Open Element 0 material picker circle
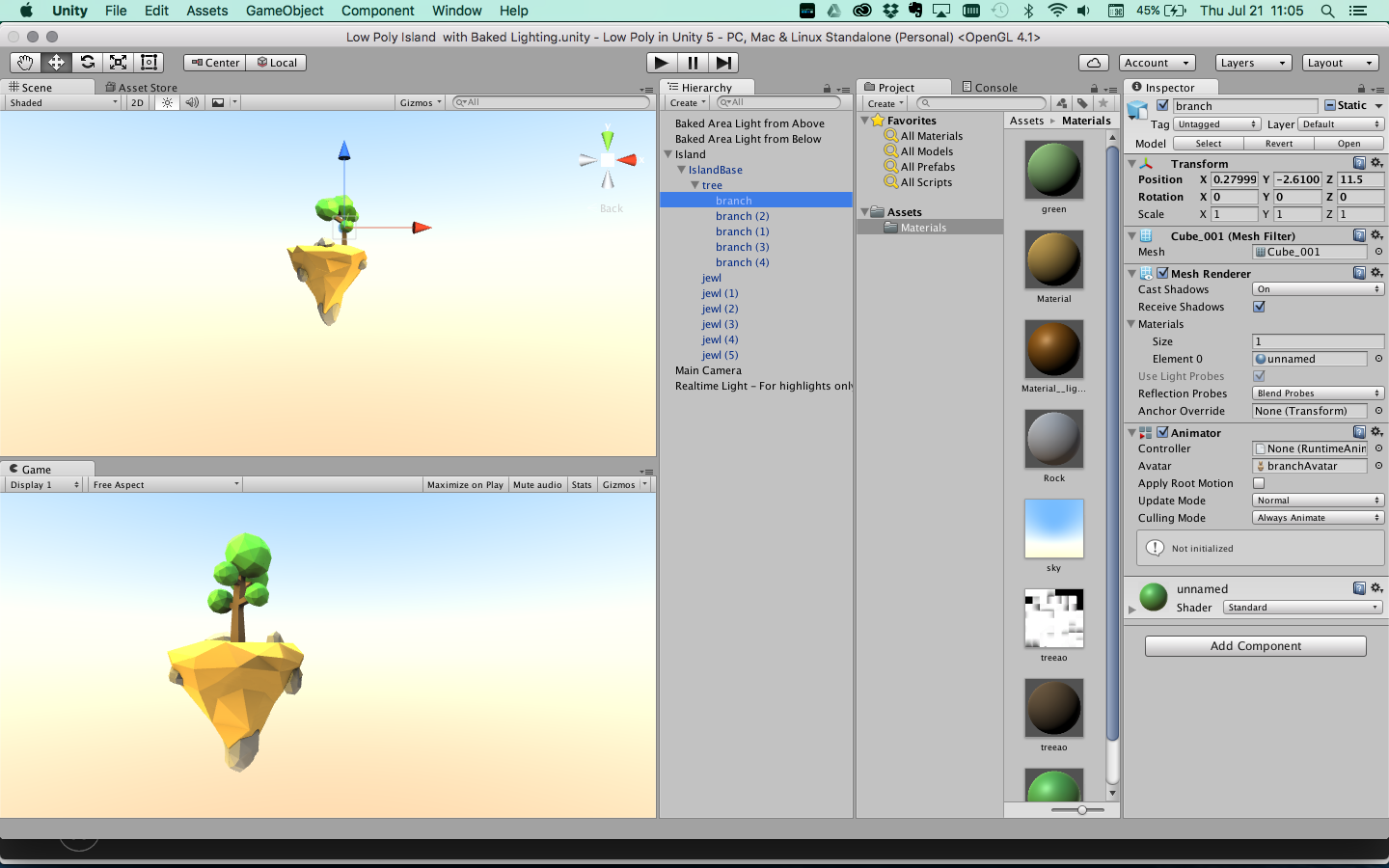 coord(1378,359)
